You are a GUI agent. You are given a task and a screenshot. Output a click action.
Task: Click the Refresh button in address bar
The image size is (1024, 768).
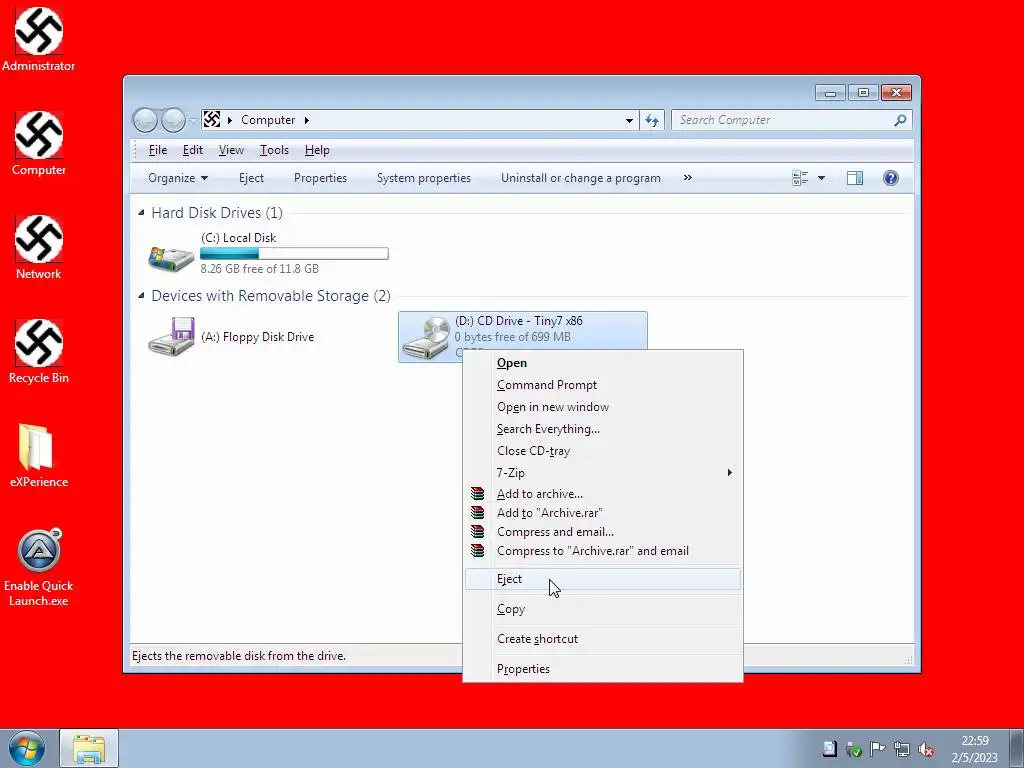[652, 120]
